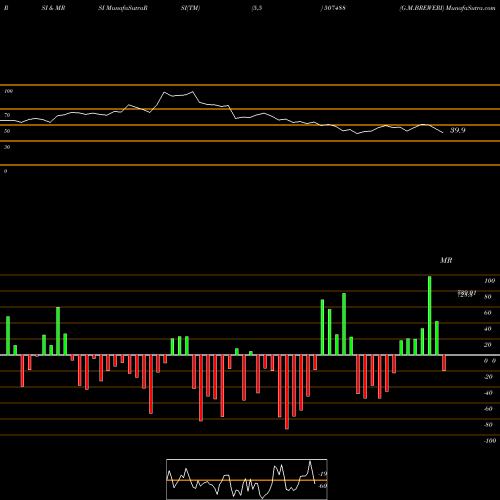This screenshot has width=500, height=500.
Task: Click the MR panel title label
Action: click(446, 260)
